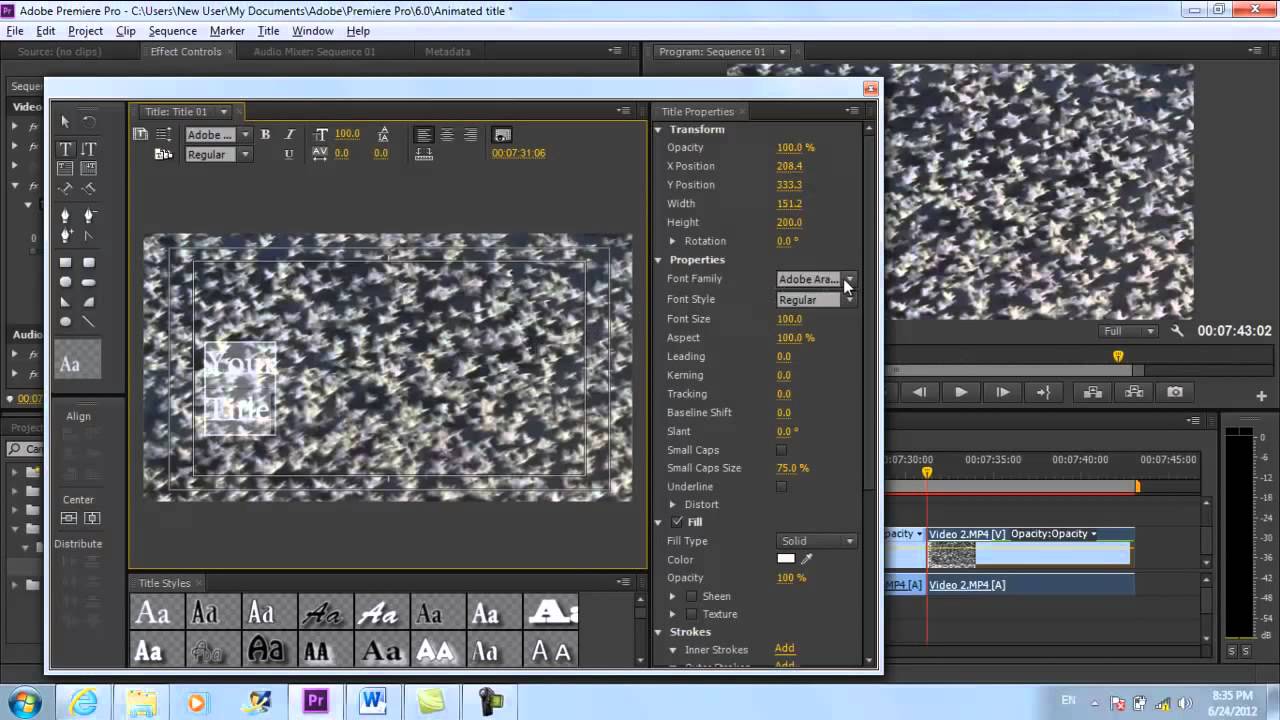
Task: Select the Arc shape tool
Action: point(89,302)
